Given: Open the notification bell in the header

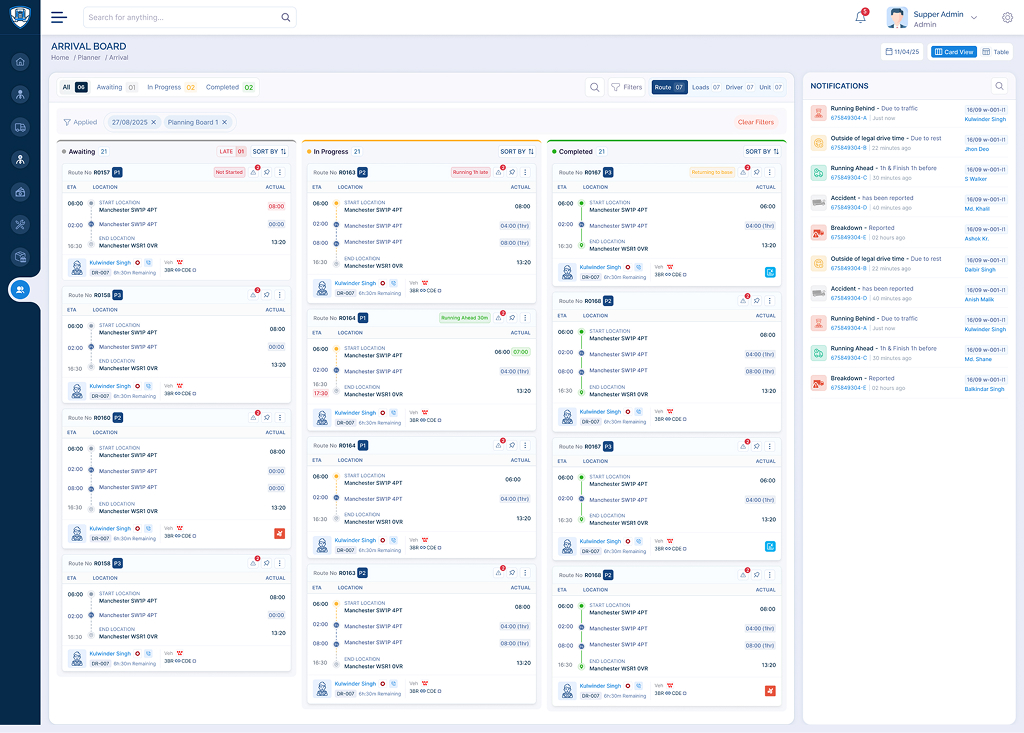Looking at the screenshot, I should click(860, 17).
